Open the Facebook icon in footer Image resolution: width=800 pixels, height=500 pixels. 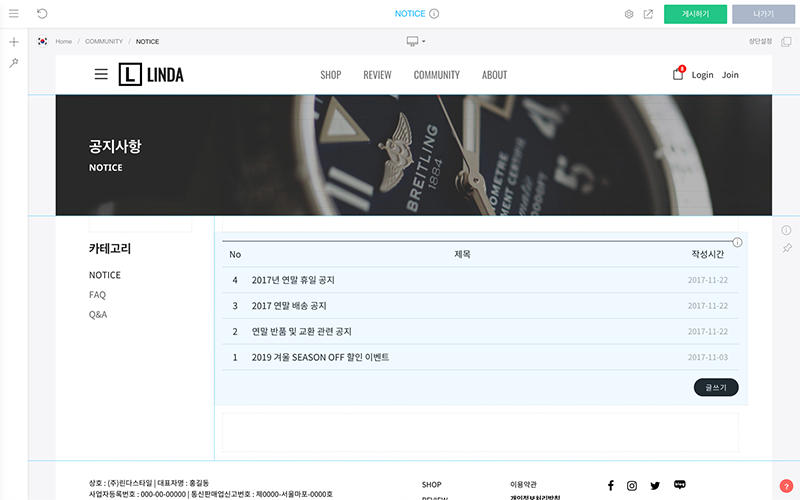(x=611, y=485)
